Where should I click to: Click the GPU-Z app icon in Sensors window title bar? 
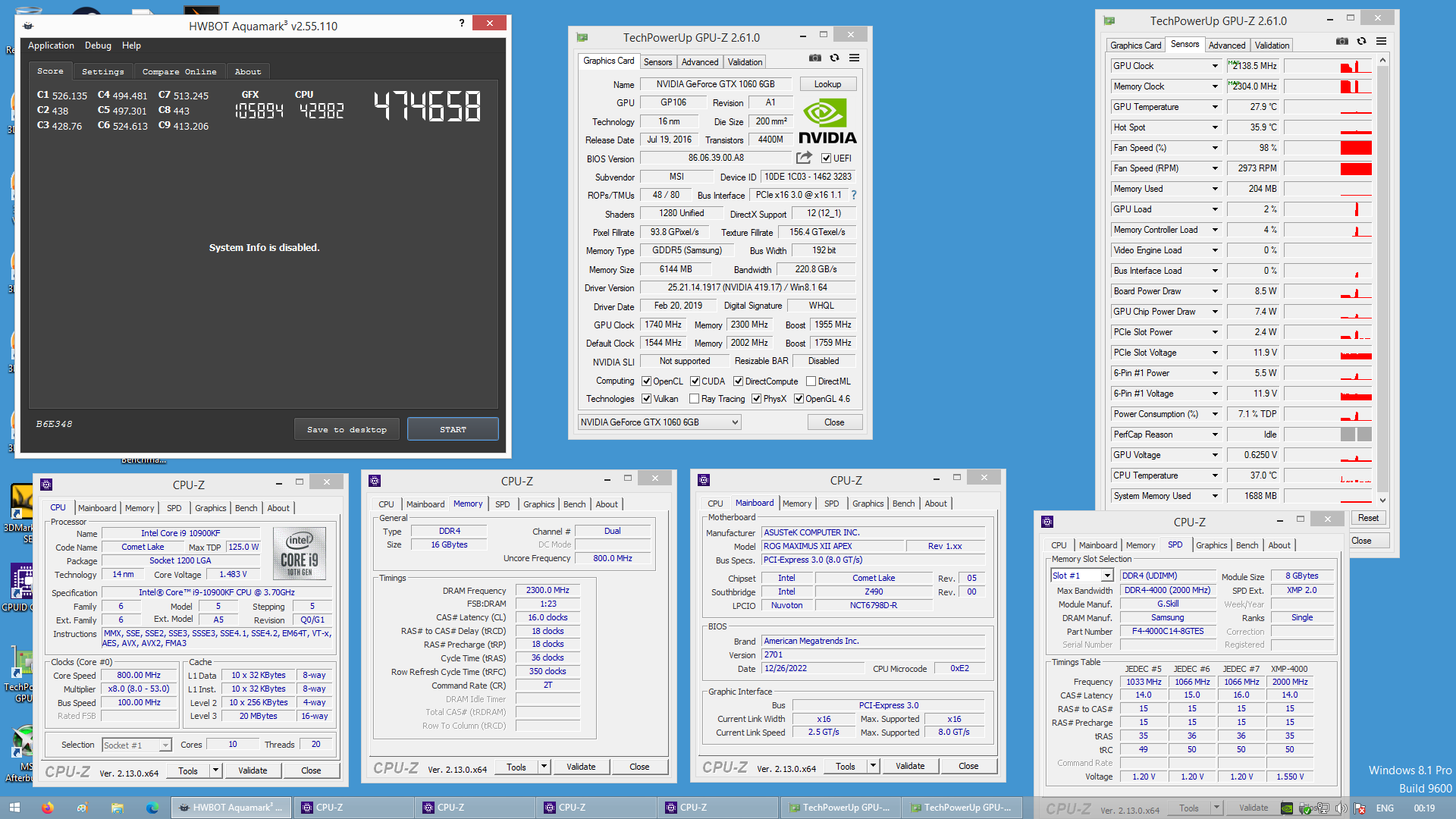pyautogui.click(x=1109, y=20)
